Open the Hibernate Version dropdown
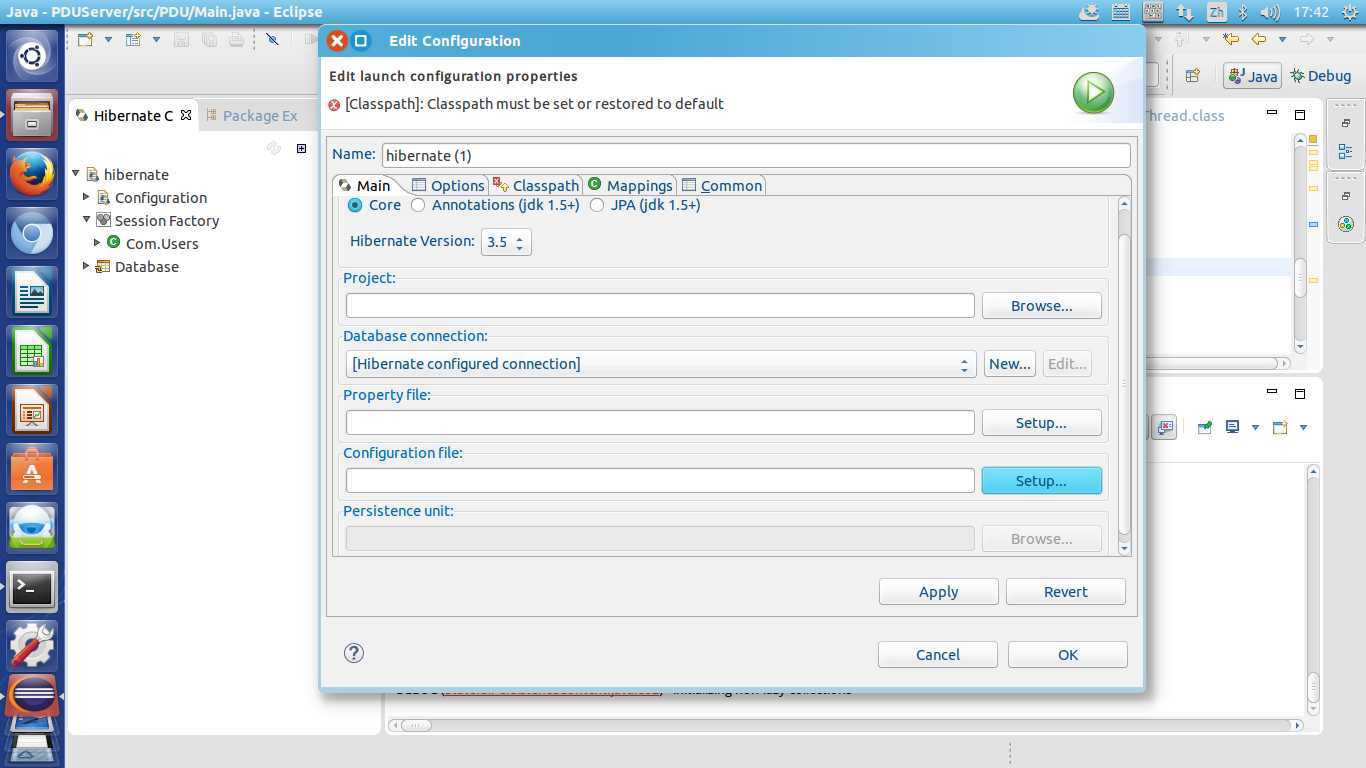Image resolution: width=1366 pixels, height=768 pixels. 506,242
